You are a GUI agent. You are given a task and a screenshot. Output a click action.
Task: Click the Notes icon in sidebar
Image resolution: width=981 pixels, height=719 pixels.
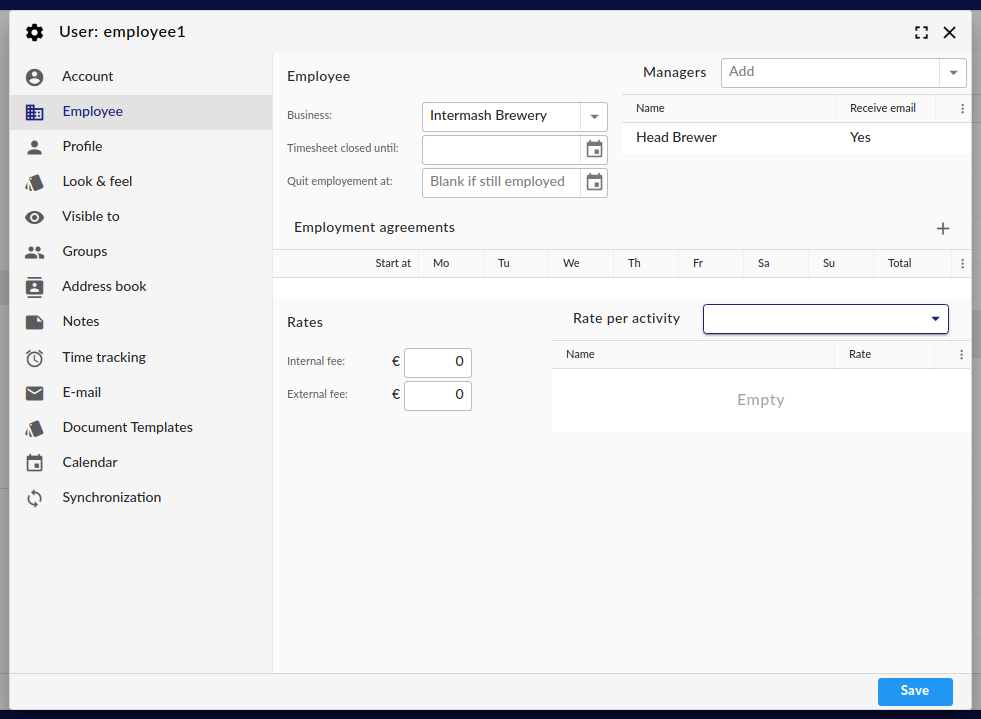pos(34,322)
